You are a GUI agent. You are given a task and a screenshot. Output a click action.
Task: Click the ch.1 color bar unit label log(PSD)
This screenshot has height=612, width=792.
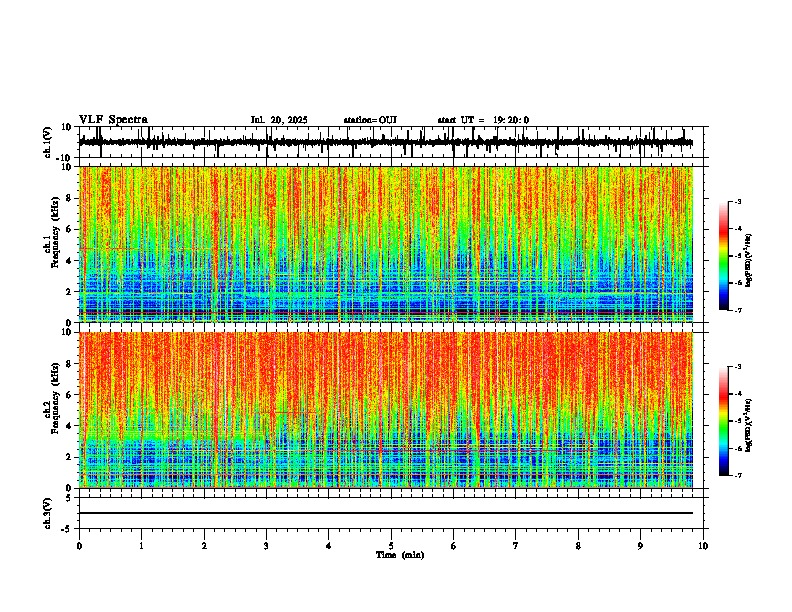(749, 261)
